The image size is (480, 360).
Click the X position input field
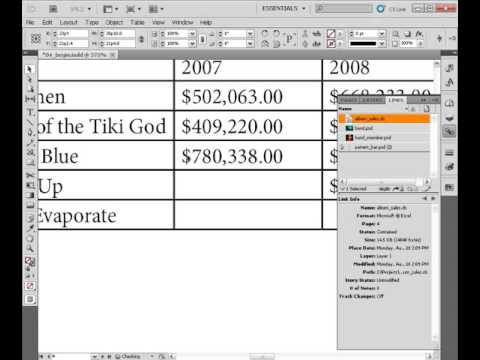[73, 34]
